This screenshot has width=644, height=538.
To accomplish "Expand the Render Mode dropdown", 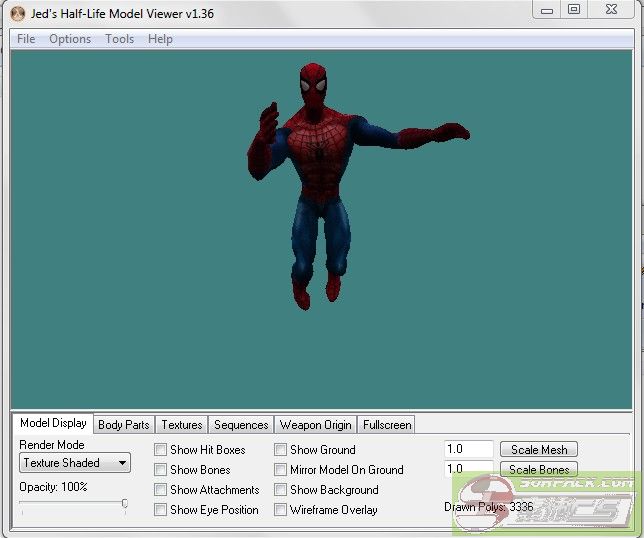I will [75, 463].
